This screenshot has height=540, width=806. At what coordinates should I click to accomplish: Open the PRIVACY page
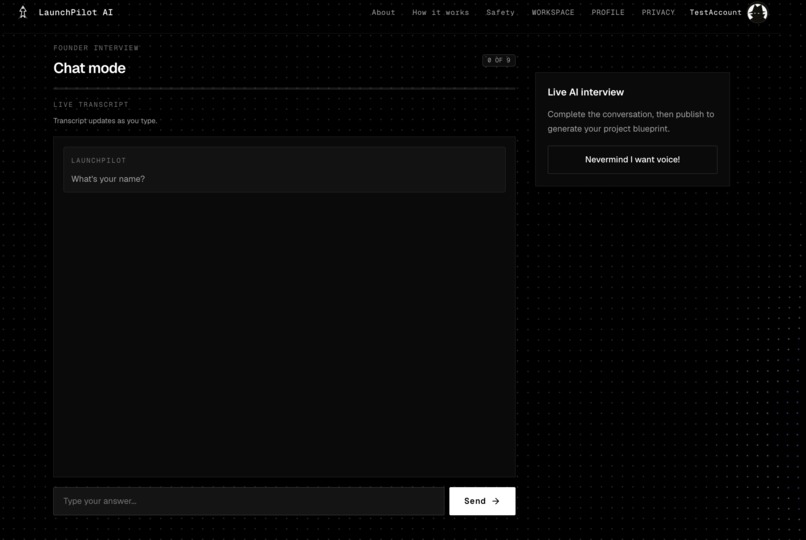click(658, 12)
